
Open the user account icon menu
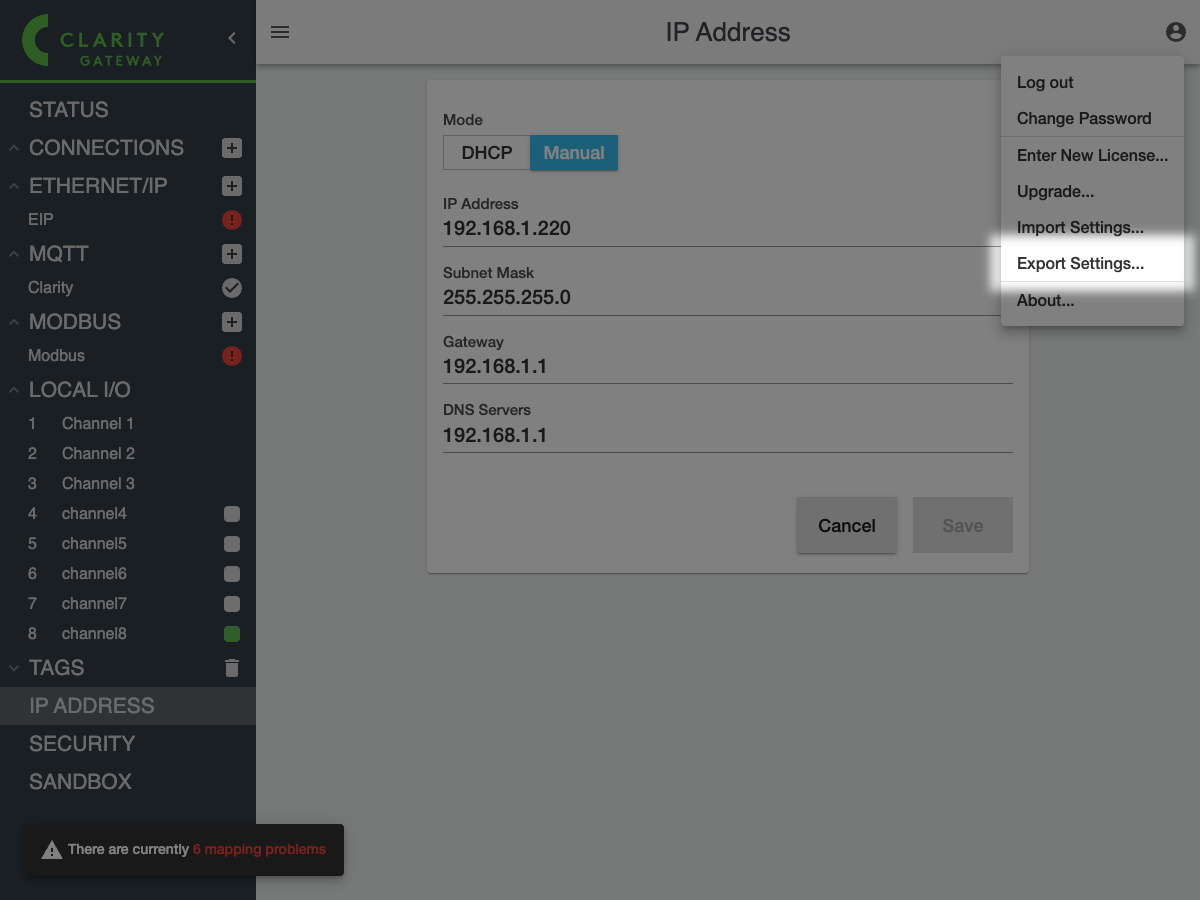tap(1175, 32)
